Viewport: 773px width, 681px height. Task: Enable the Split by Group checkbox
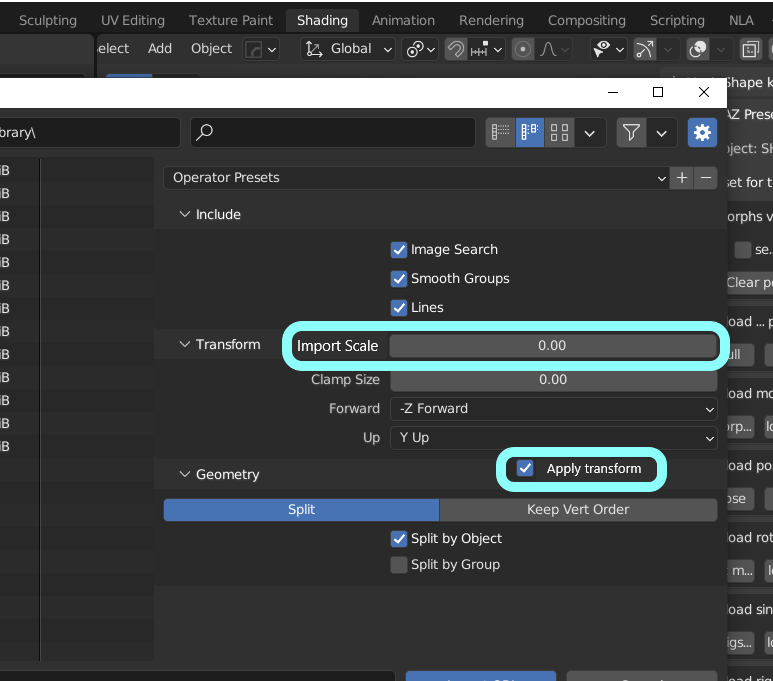click(399, 565)
